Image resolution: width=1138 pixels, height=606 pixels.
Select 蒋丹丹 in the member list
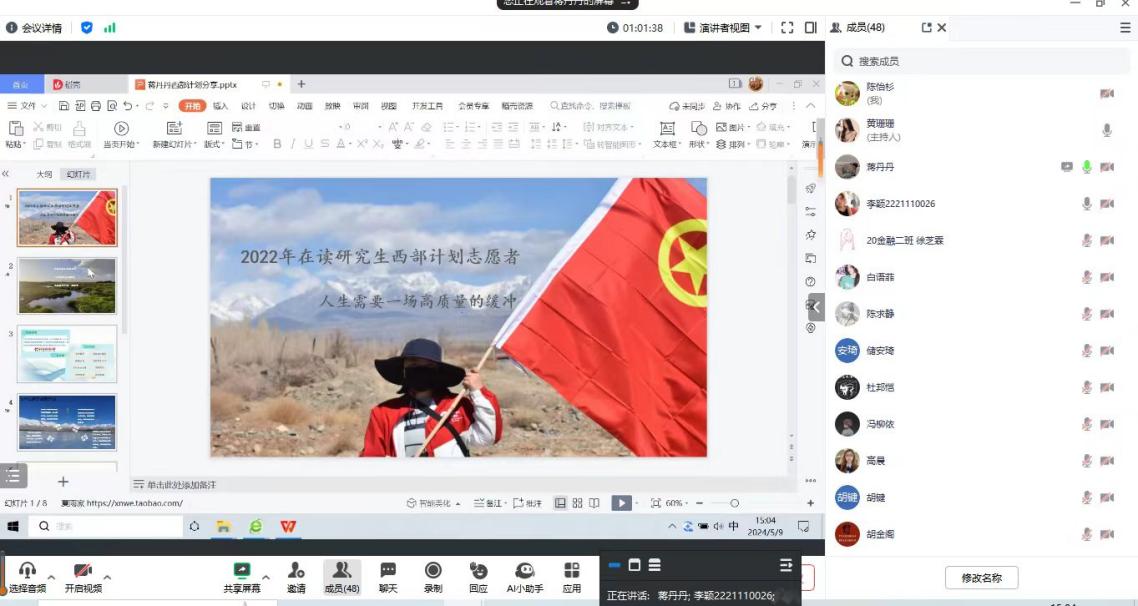point(880,166)
